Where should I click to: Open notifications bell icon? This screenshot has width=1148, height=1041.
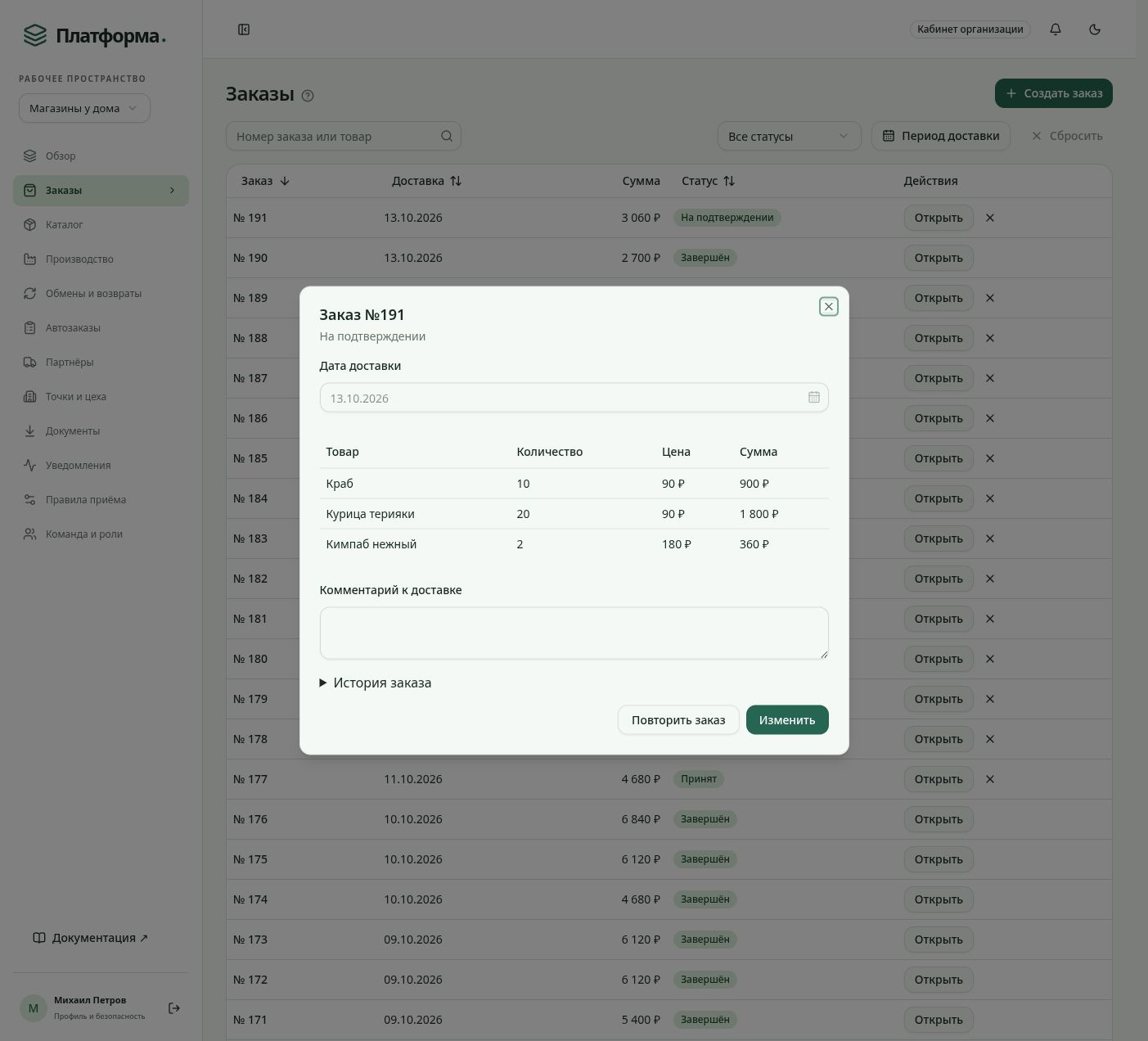pos(1056,29)
